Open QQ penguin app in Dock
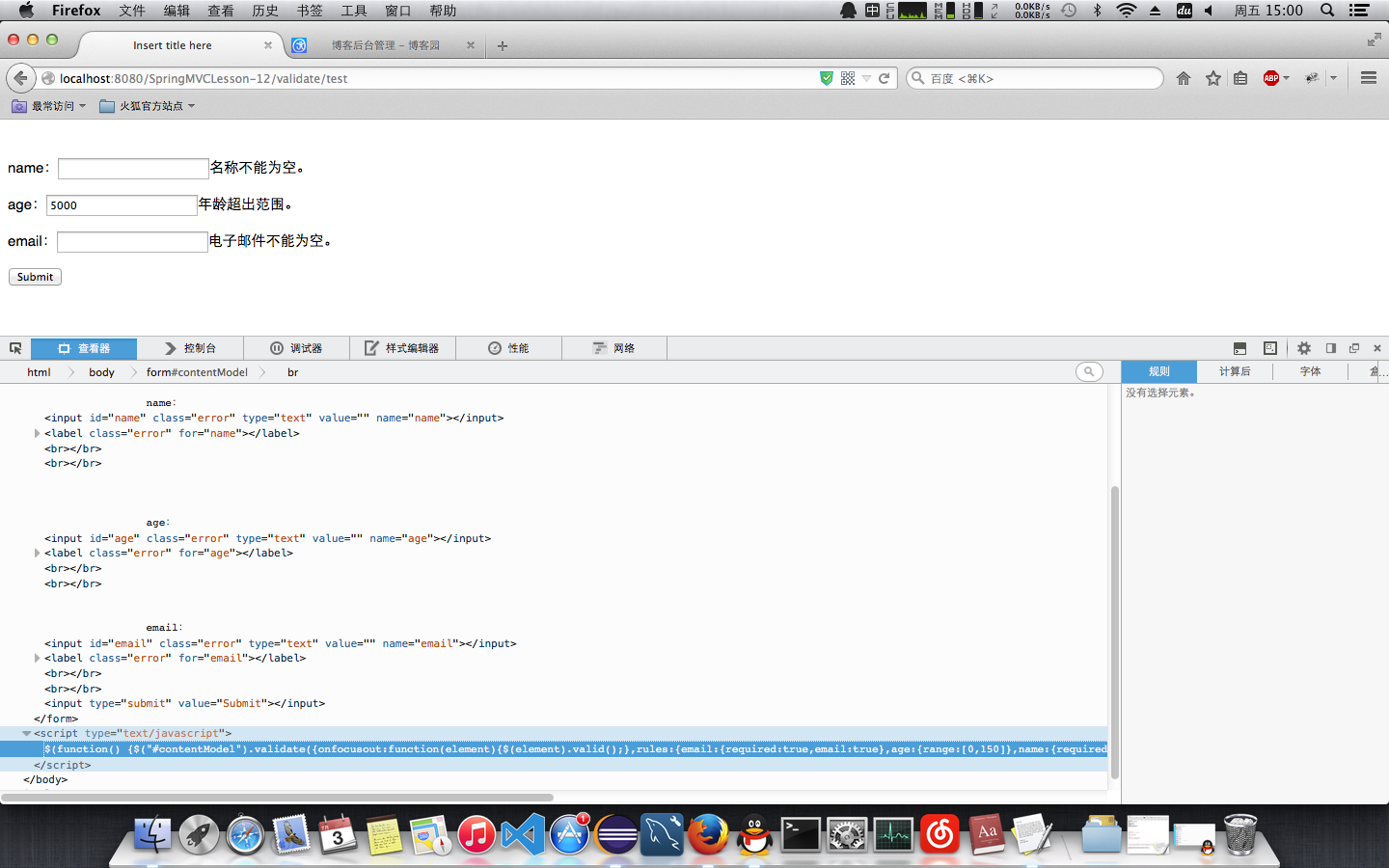1389x868 pixels. click(755, 834)
